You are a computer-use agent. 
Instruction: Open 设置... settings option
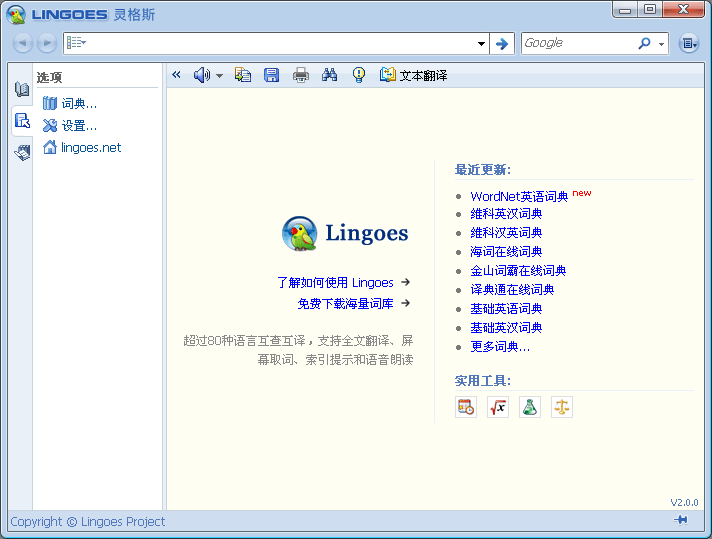69,125
